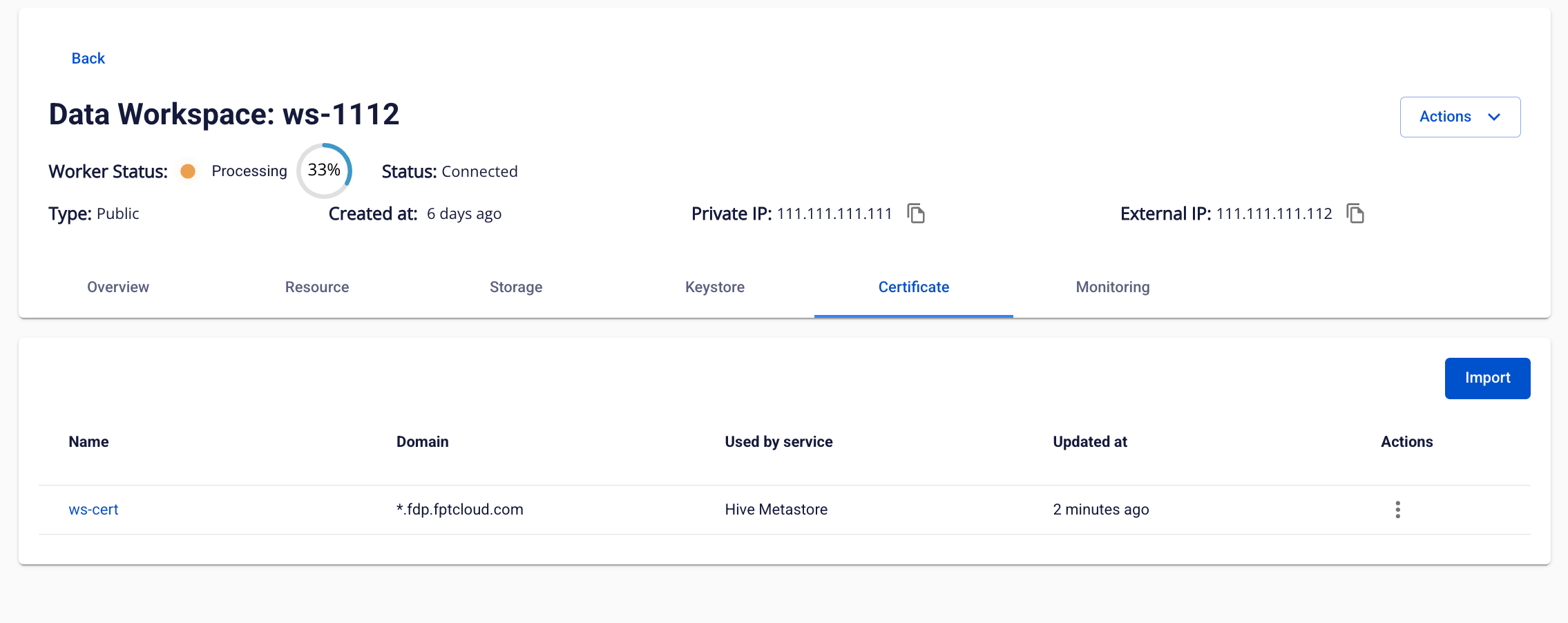Click the Updated at column header
Viewport: 1568px width, 623px height.
point(1089,442)
